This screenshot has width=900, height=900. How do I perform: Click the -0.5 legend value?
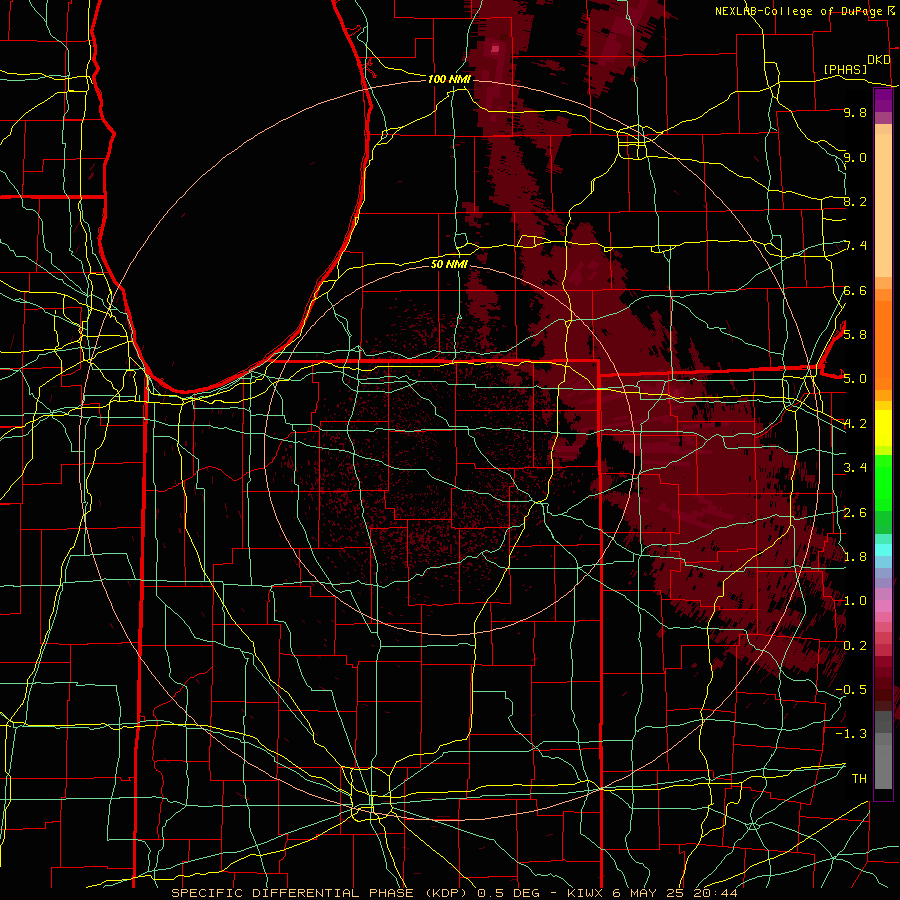click(x=851, y=690)
